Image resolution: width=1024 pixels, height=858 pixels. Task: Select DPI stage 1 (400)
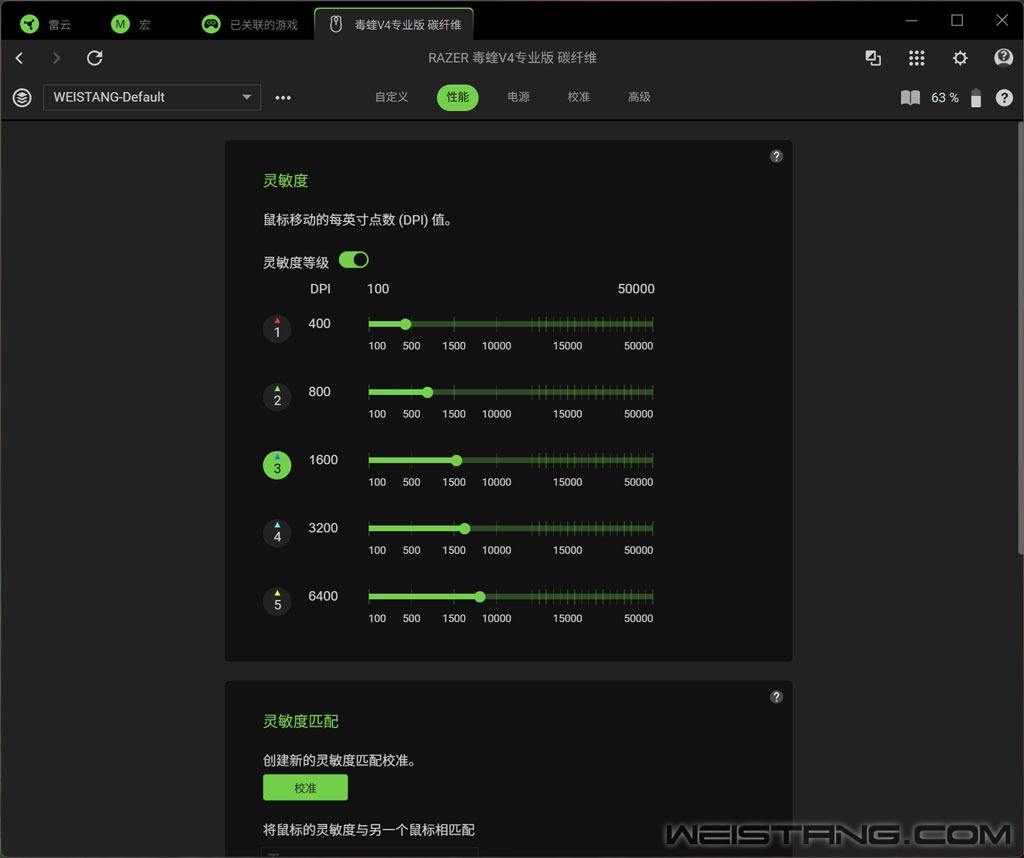click(277, 328)
